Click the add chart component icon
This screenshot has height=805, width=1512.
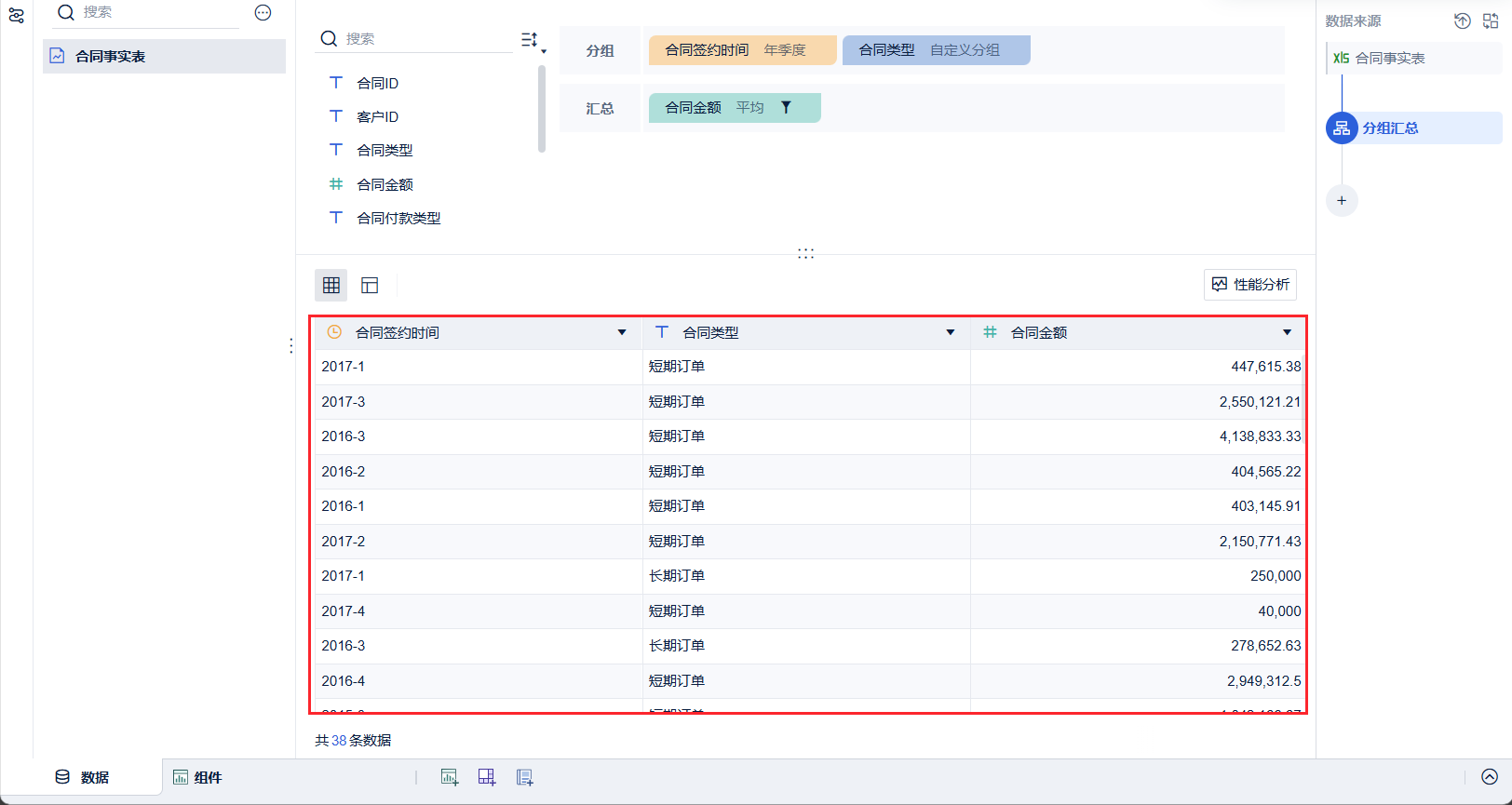click(x=450, y=777)
